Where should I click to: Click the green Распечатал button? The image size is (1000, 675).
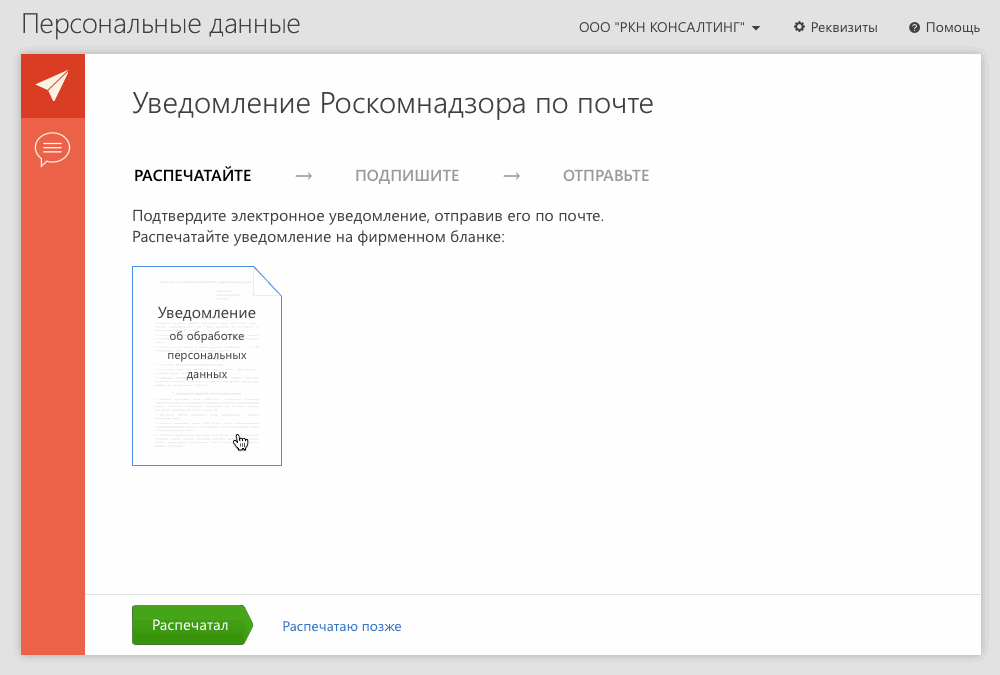(x=192, y=625)
